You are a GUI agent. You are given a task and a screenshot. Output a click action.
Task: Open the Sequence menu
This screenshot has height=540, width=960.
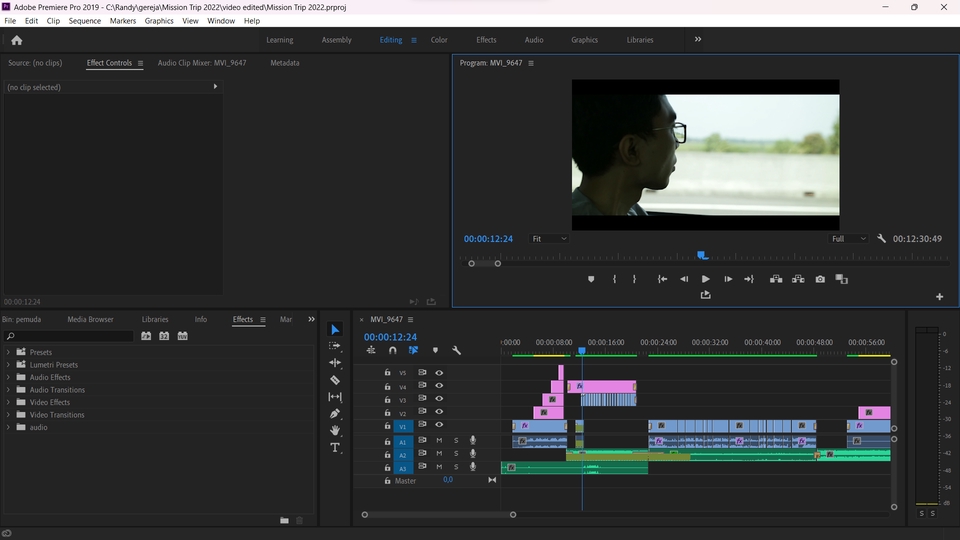[85, 20]
